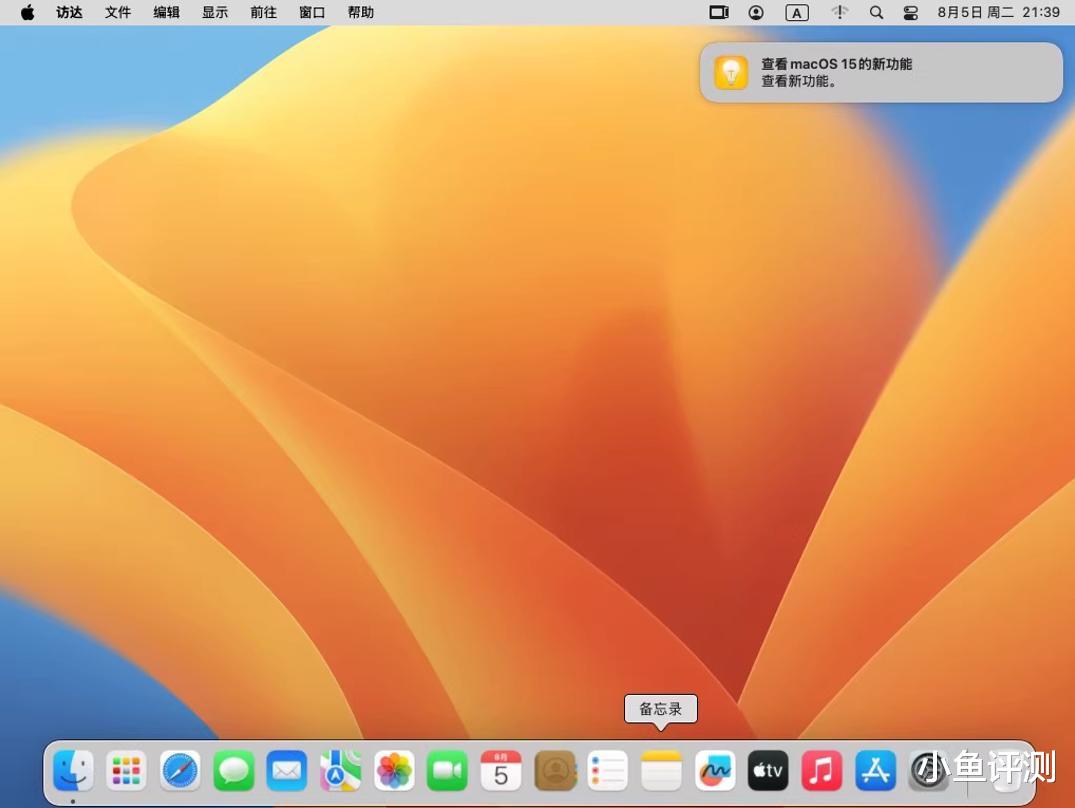Screen dimensions: 1075x808
Task: Open the Wi-Fi status menu
Action: [840, 13]
